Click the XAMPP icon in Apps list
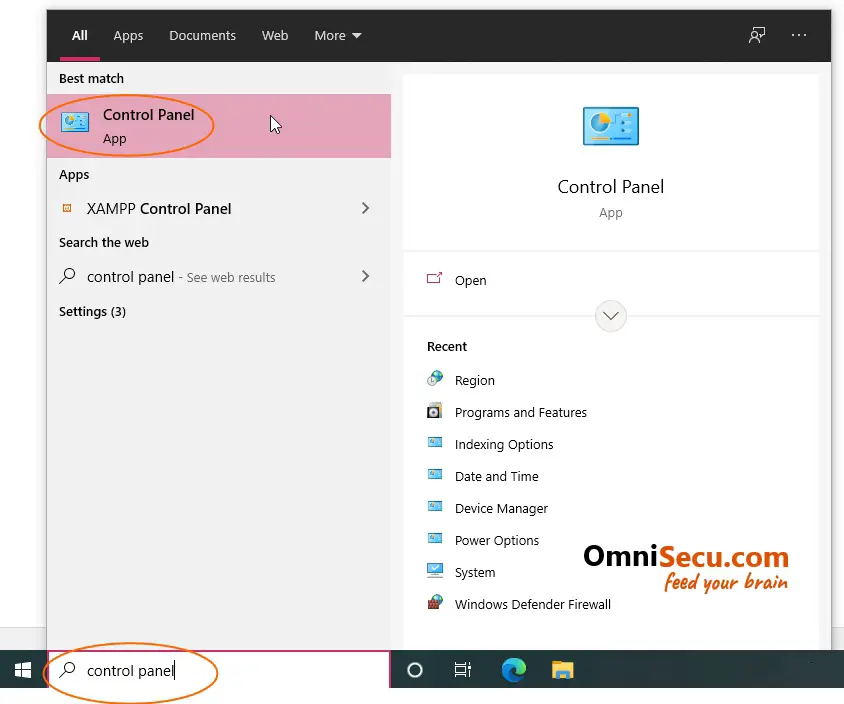 (x=67, y=208)
